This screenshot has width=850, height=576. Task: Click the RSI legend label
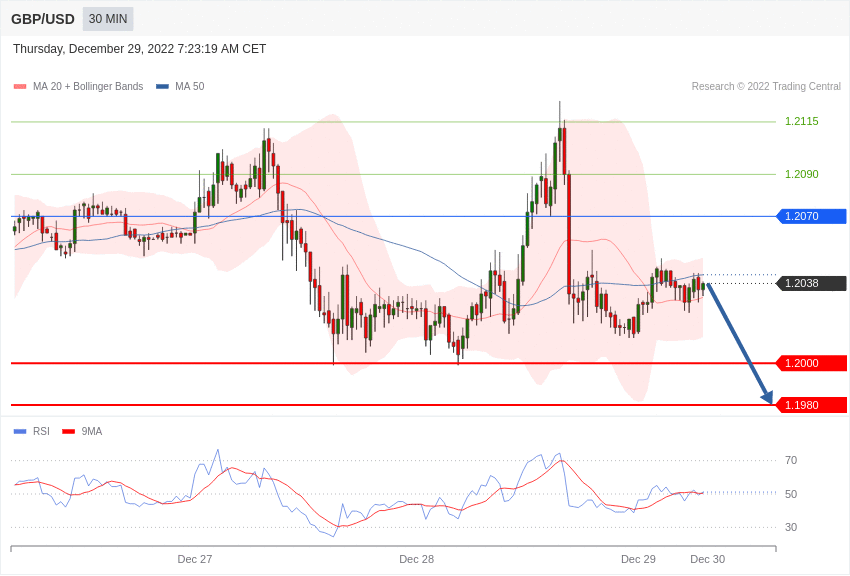(41, 431)
